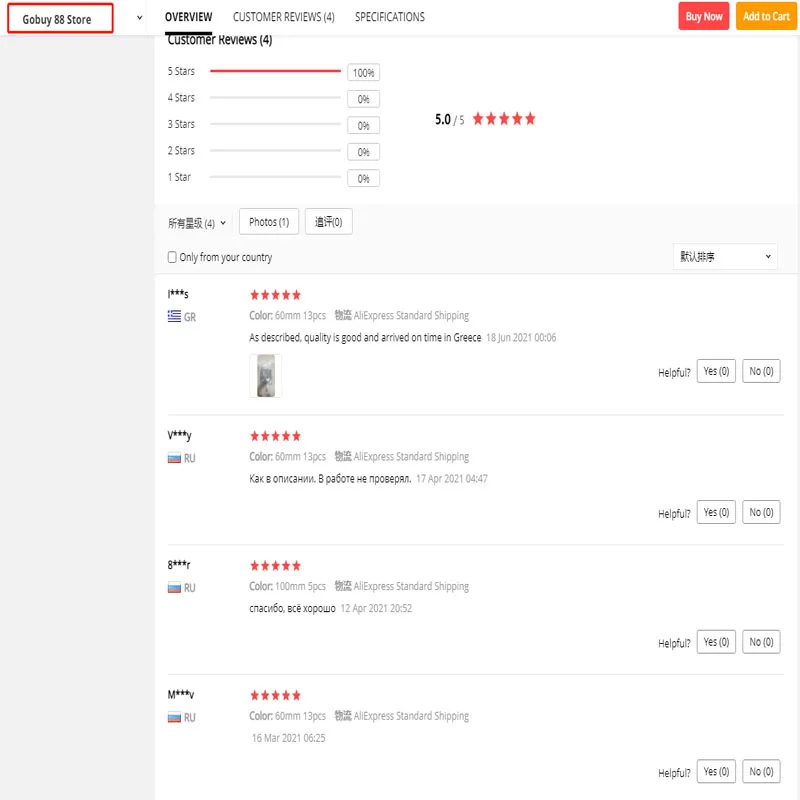Click the star rating on 8***r's review
The width and height of the screenshot is (800, 800).
275,566
